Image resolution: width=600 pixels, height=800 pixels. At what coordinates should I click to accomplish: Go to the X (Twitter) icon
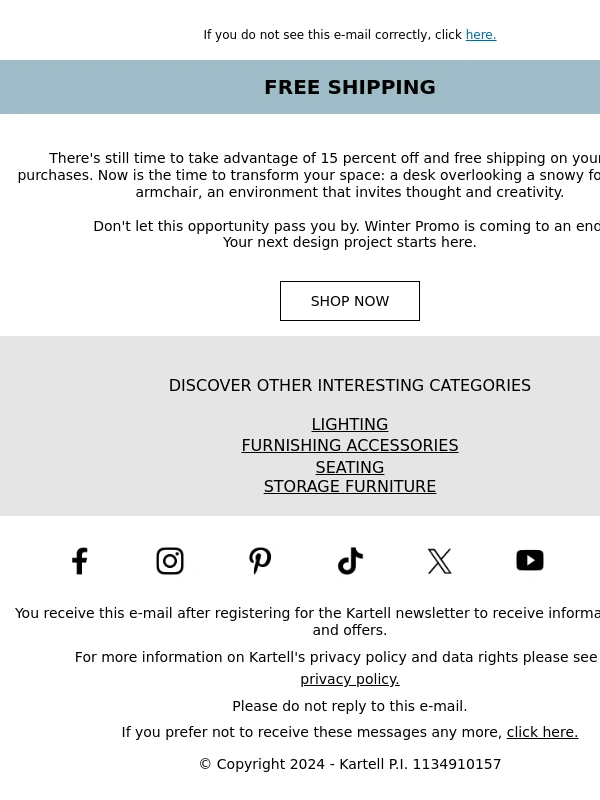439,561
